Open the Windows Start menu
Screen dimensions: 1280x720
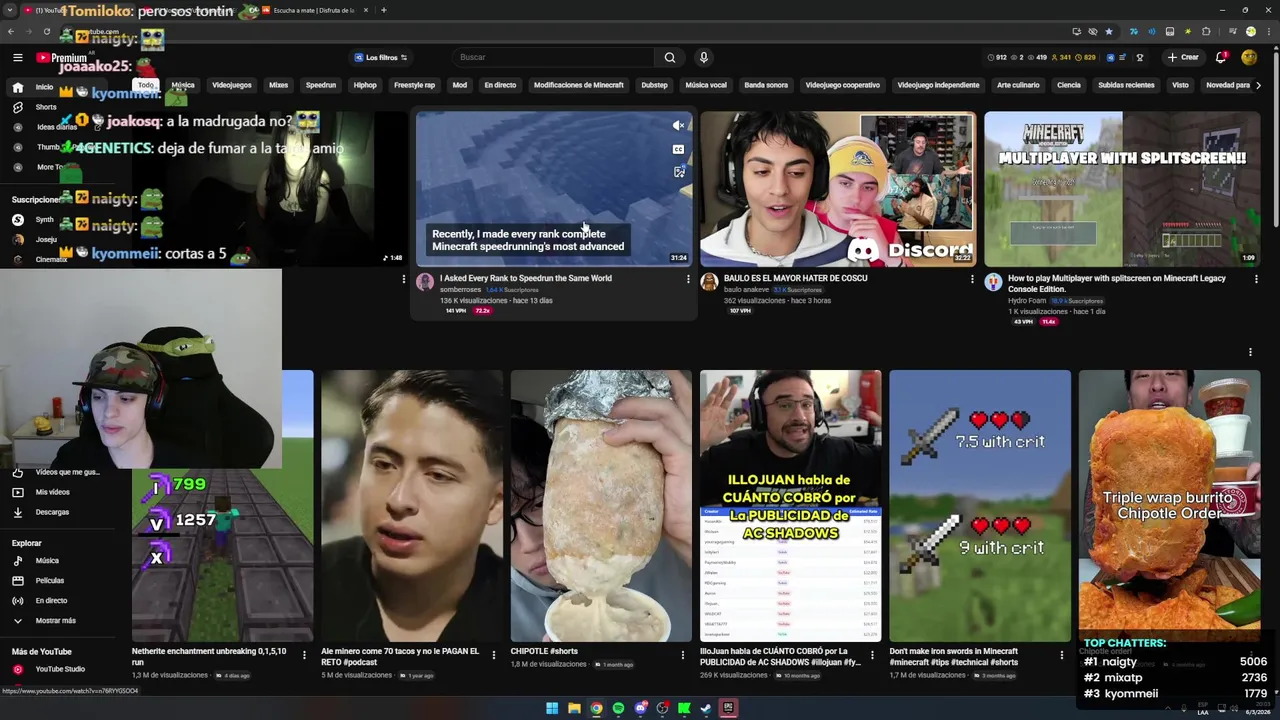[x=552, y=708]
